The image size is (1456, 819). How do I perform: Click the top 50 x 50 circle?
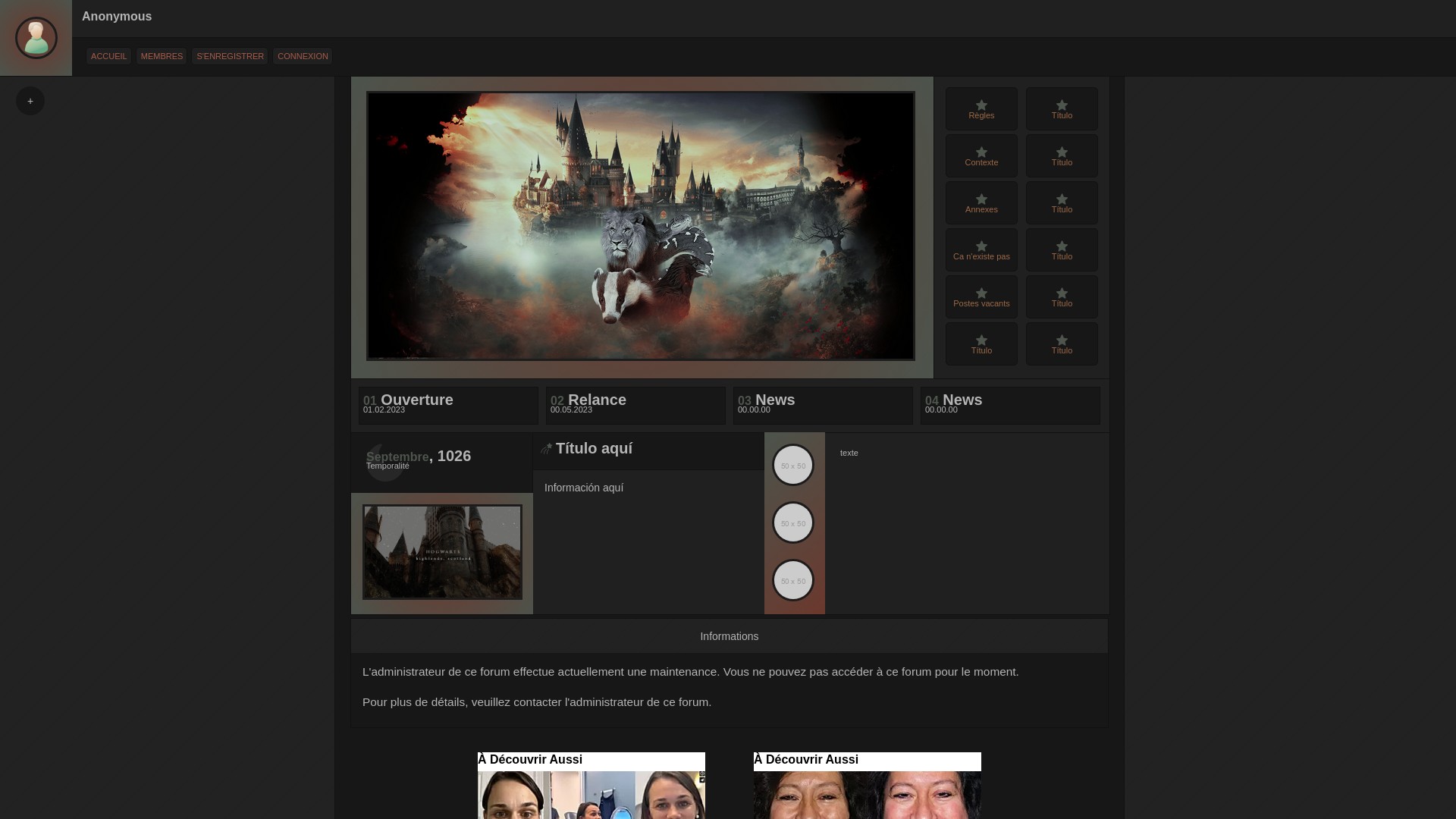tap(793, 465)
